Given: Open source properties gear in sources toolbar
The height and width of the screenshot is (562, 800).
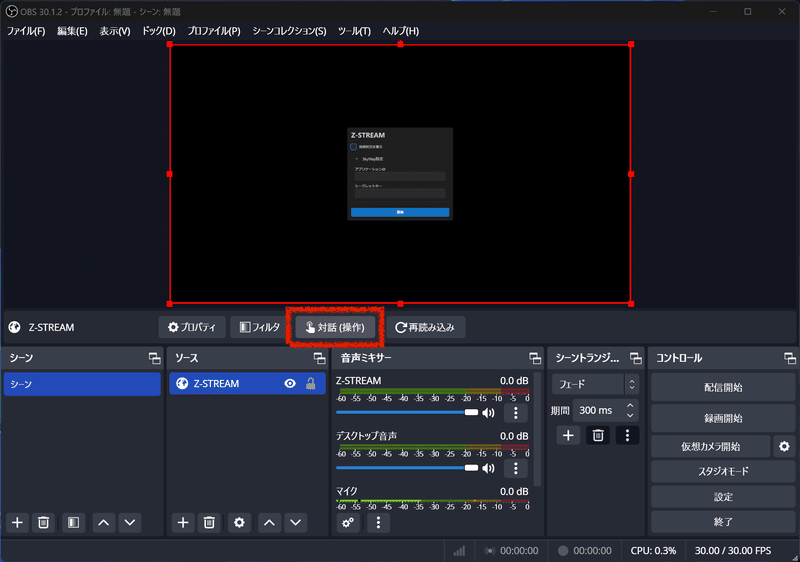Looking at the screenshot, I should pos(239,523).
